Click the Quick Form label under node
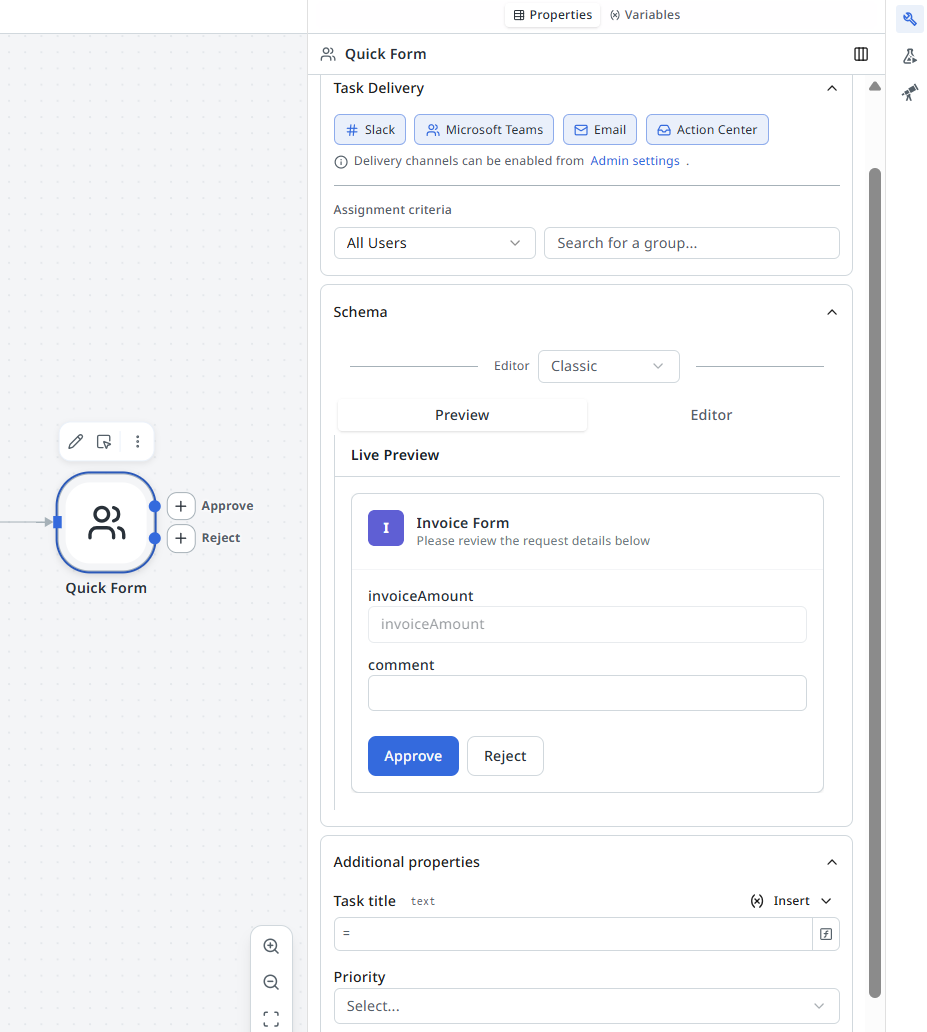The image size is (927, 1032). 106,588
